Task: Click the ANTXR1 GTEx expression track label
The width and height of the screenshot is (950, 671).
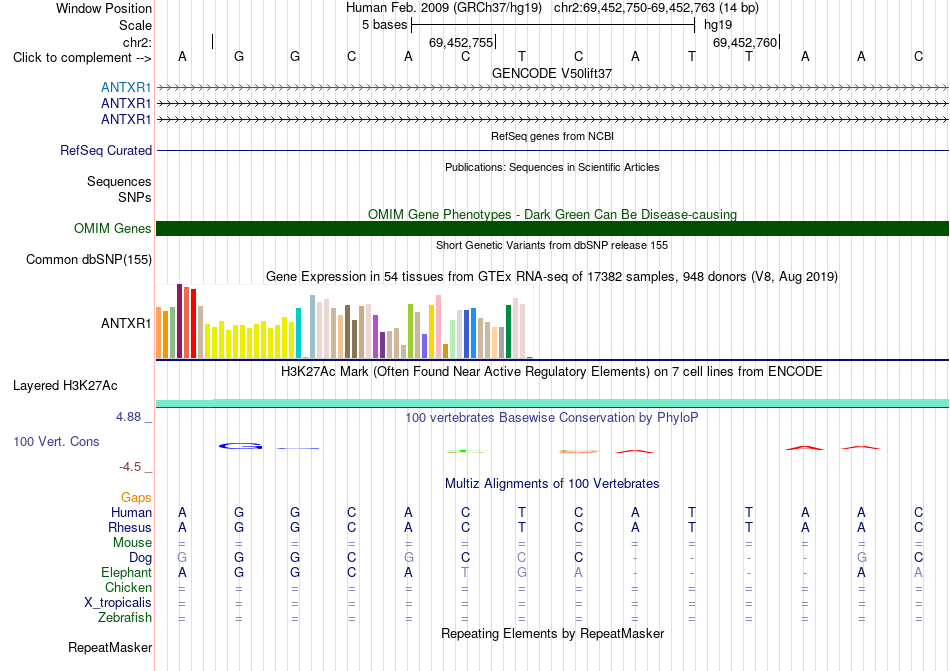Action: point(126,323)
